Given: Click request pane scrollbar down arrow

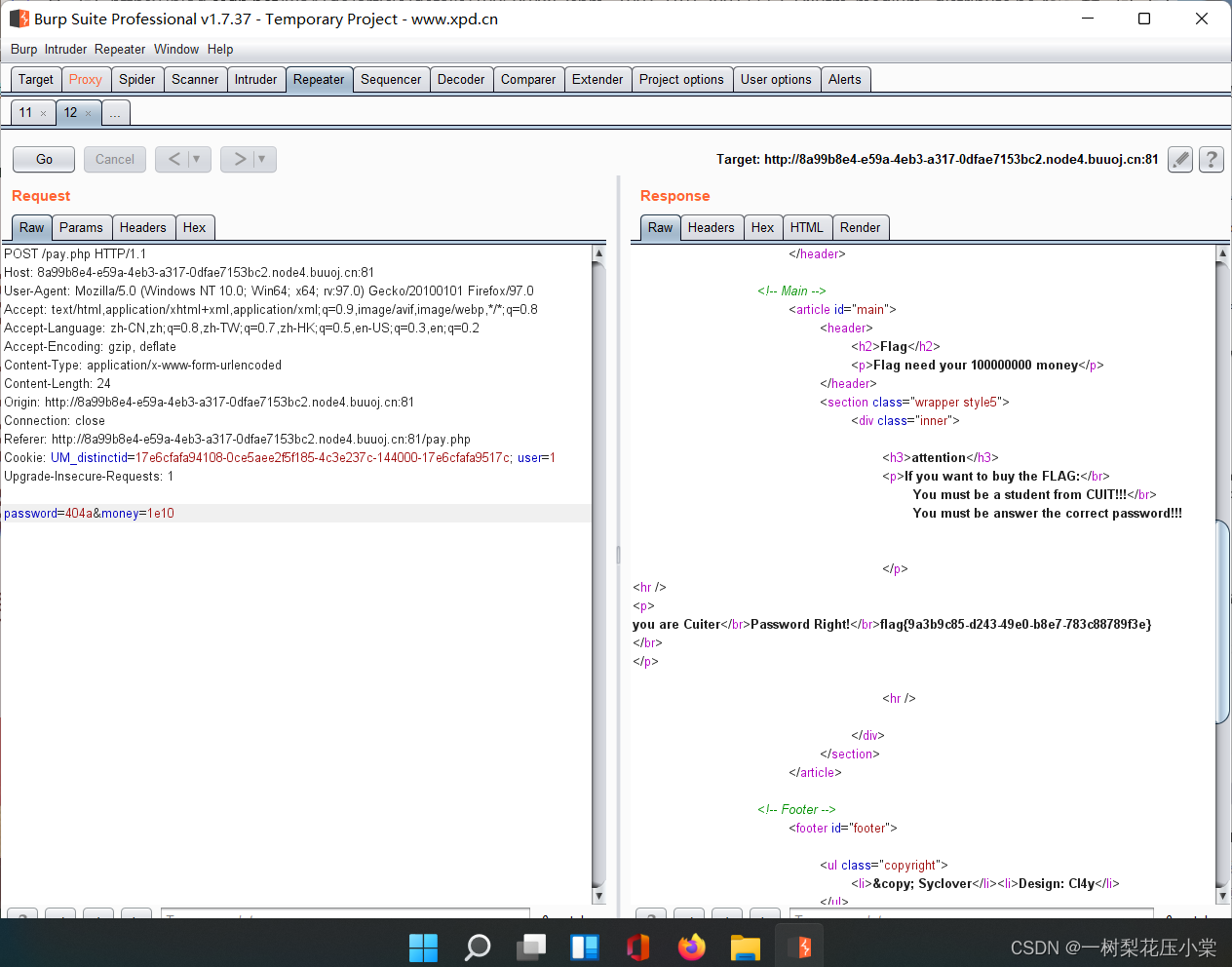Looking at the screenshot, I should (598, 896).
